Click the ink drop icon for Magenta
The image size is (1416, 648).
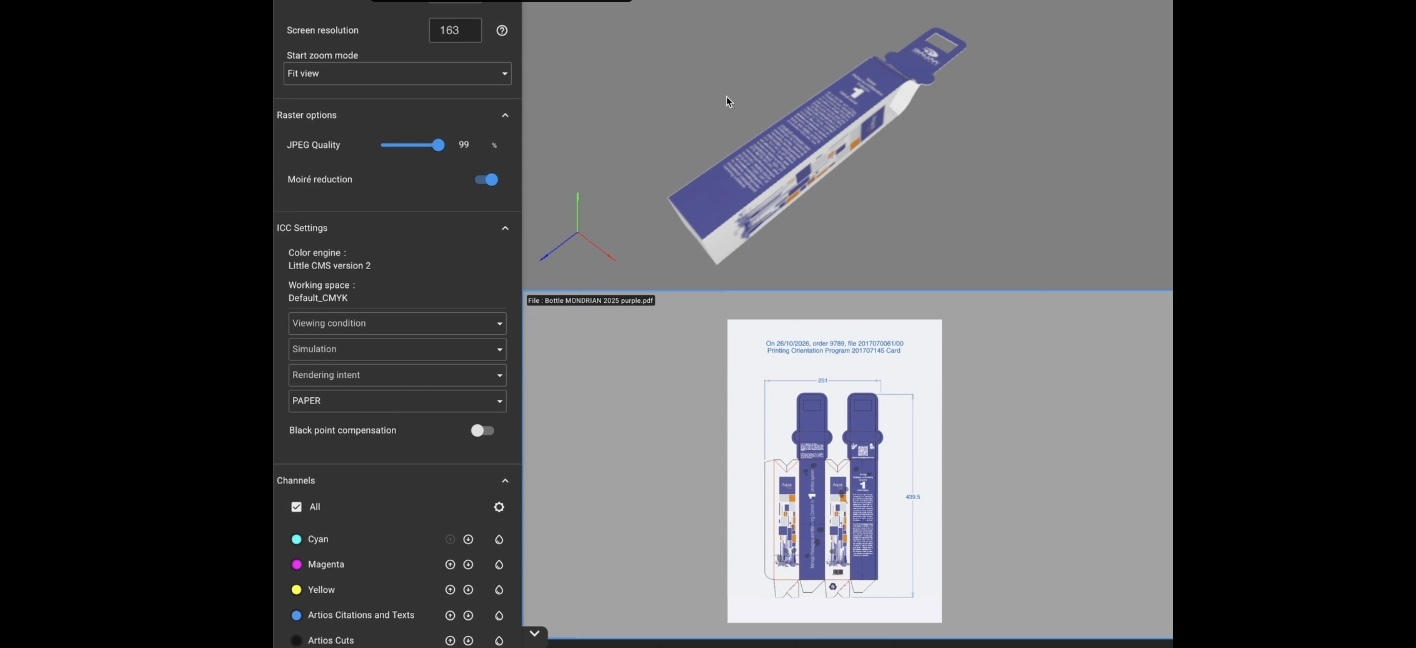499,565
